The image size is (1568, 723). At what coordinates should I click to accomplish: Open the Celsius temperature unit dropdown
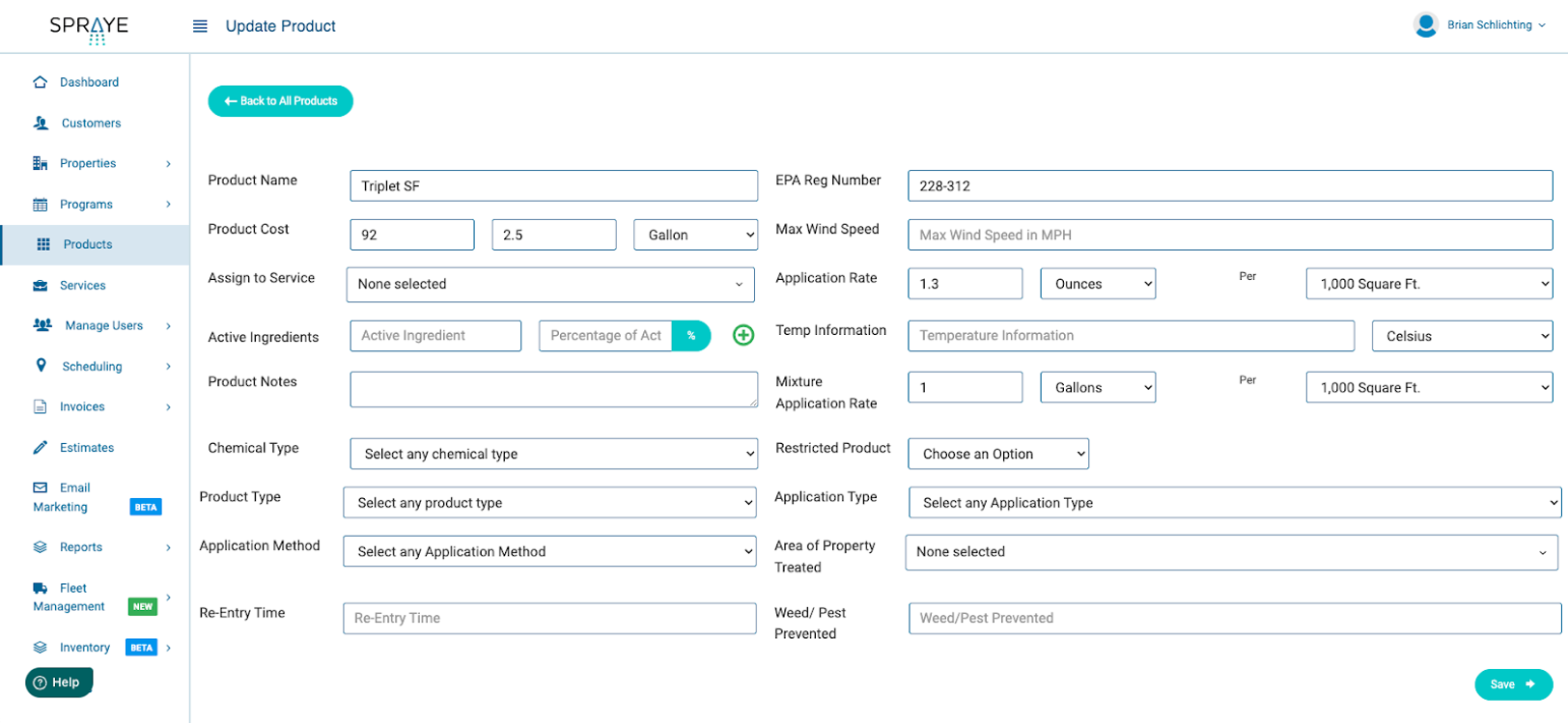(1463, 336)
